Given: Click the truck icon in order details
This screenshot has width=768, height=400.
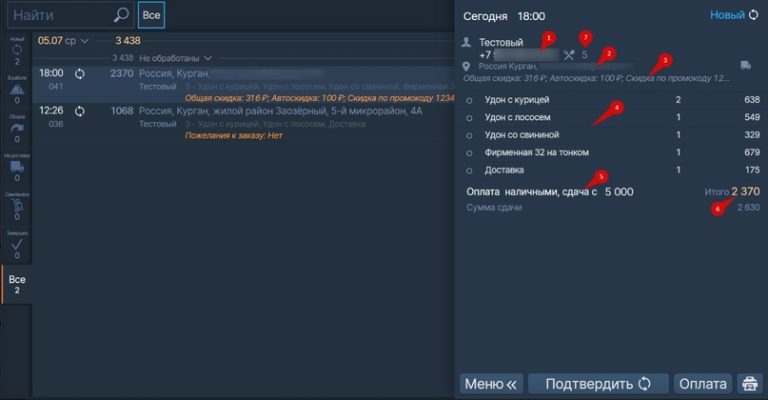Looking at the screenshot, I should (745, 66).
